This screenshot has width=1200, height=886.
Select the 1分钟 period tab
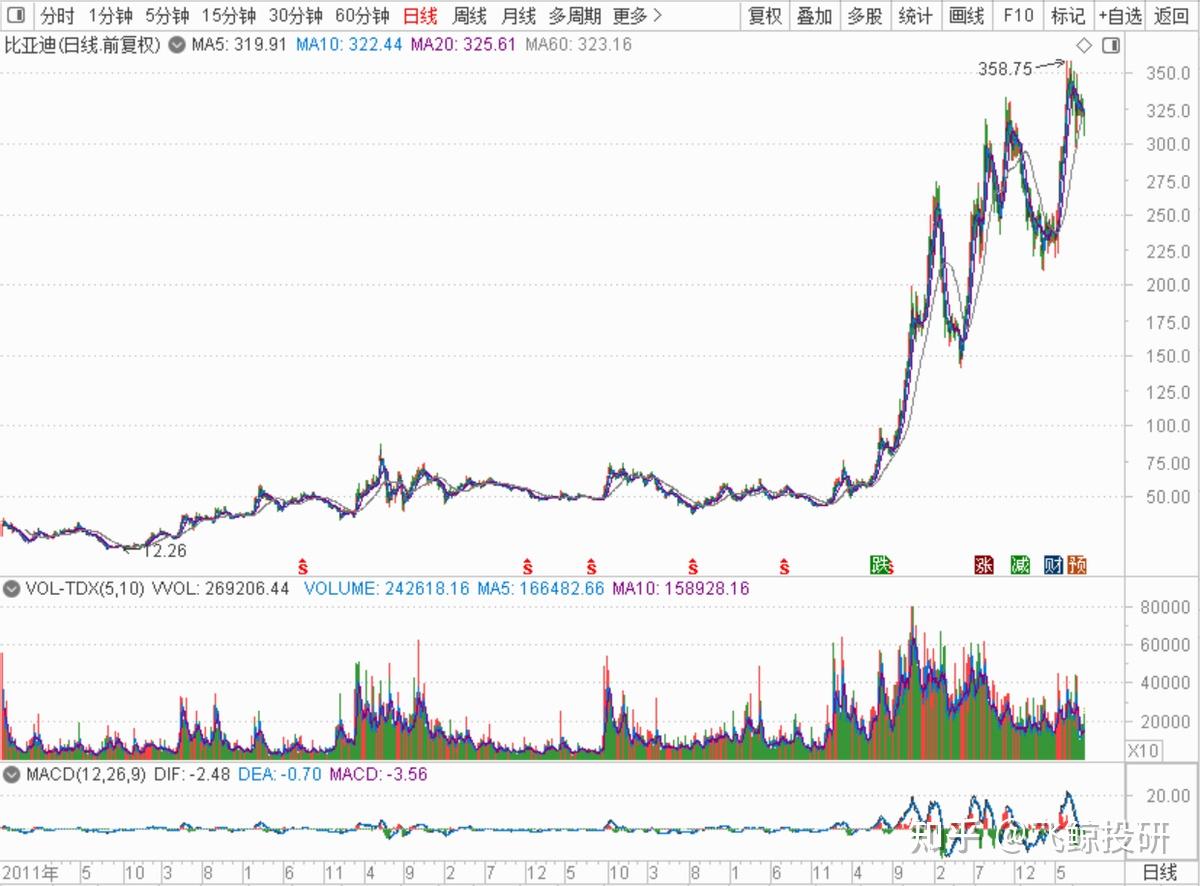tap(110, 16)
